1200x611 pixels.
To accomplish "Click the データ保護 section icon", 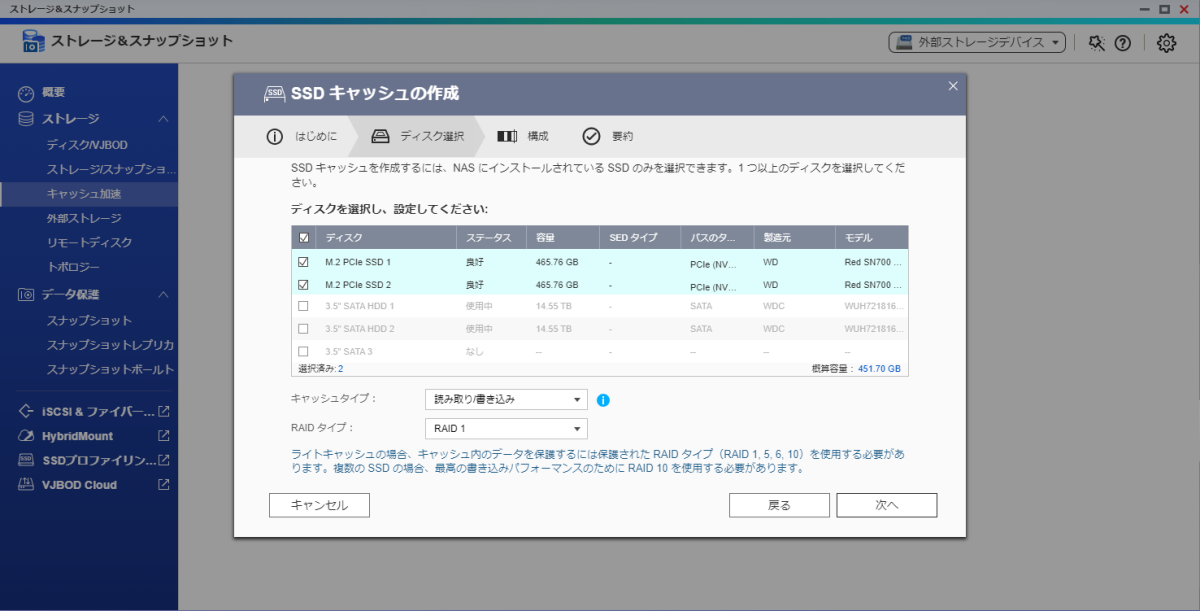I will pos(27,295).
